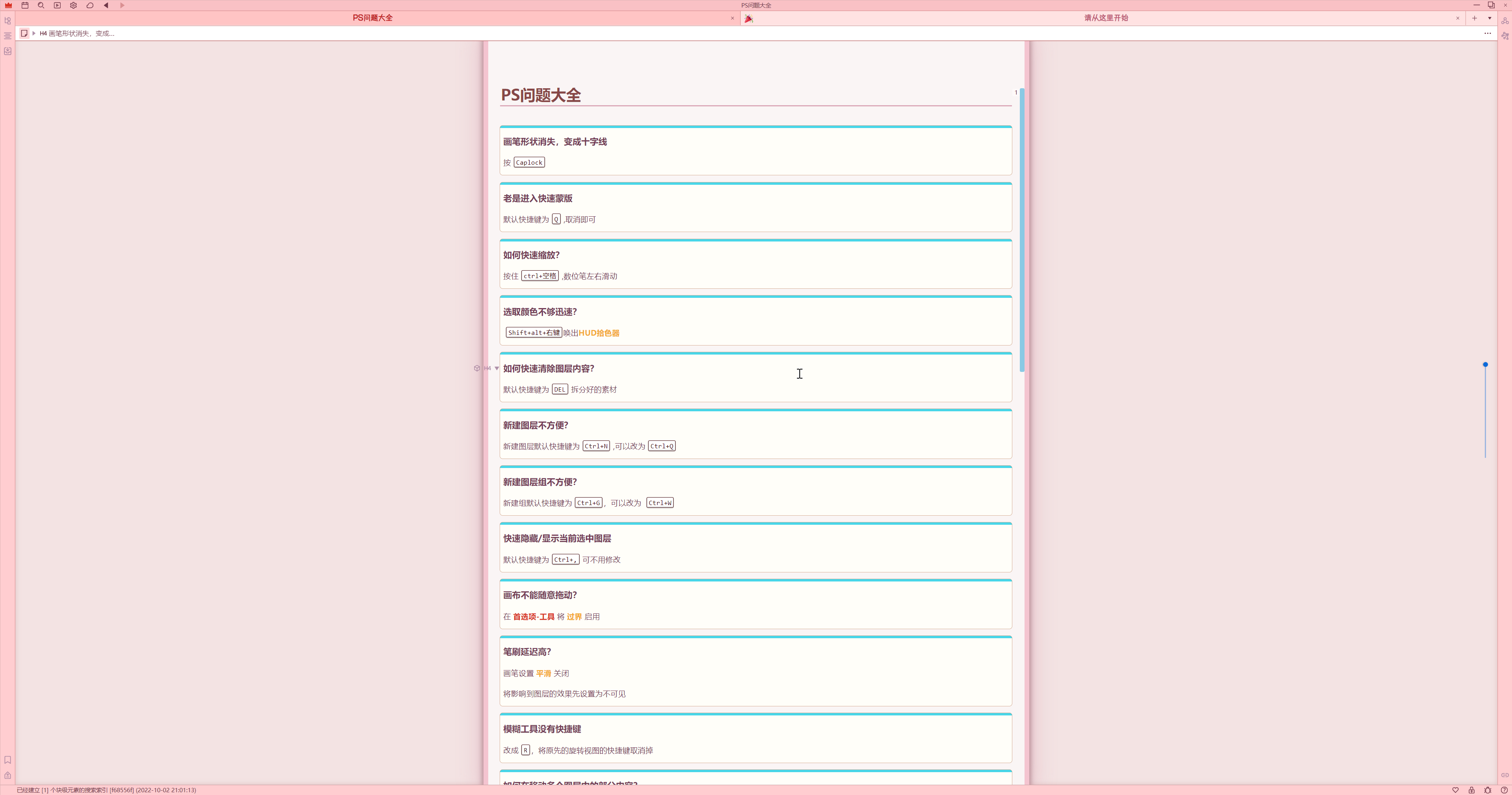Screen dimensions: 1512x795
Task: Open the daily note calendar icon
Action: [25, 5]
